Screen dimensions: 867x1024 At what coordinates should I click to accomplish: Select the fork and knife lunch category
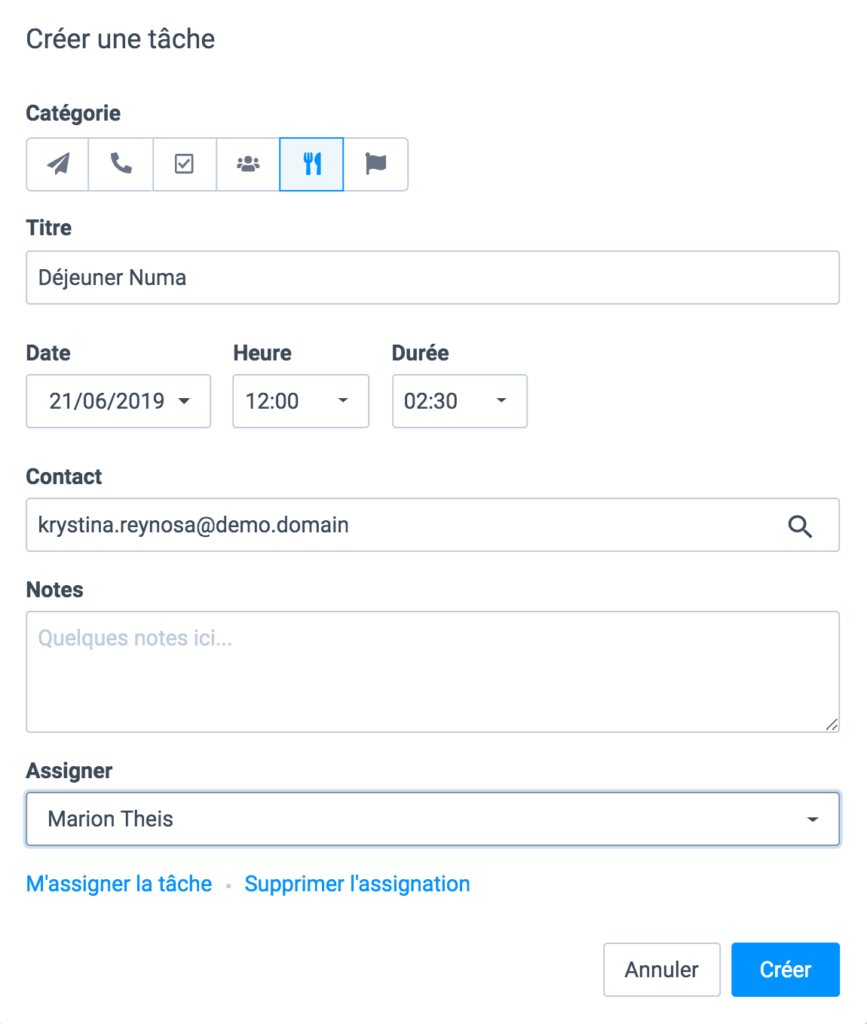(x=311, y=164)
